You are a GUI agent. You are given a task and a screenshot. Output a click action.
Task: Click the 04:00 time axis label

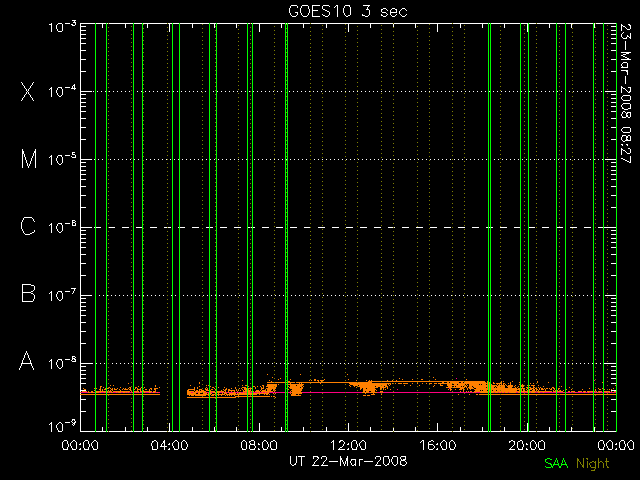(x=169, y=445)
